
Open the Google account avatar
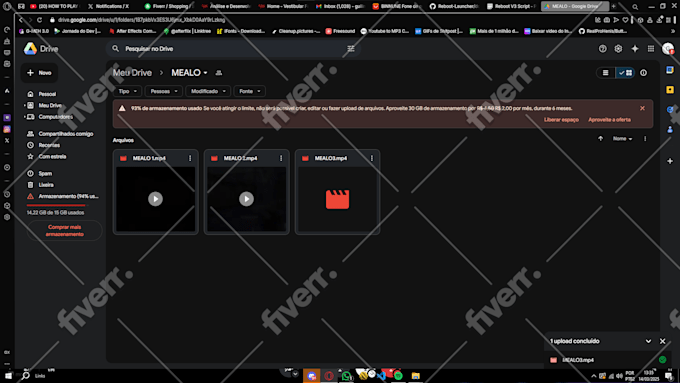click(x=667, y=49)
